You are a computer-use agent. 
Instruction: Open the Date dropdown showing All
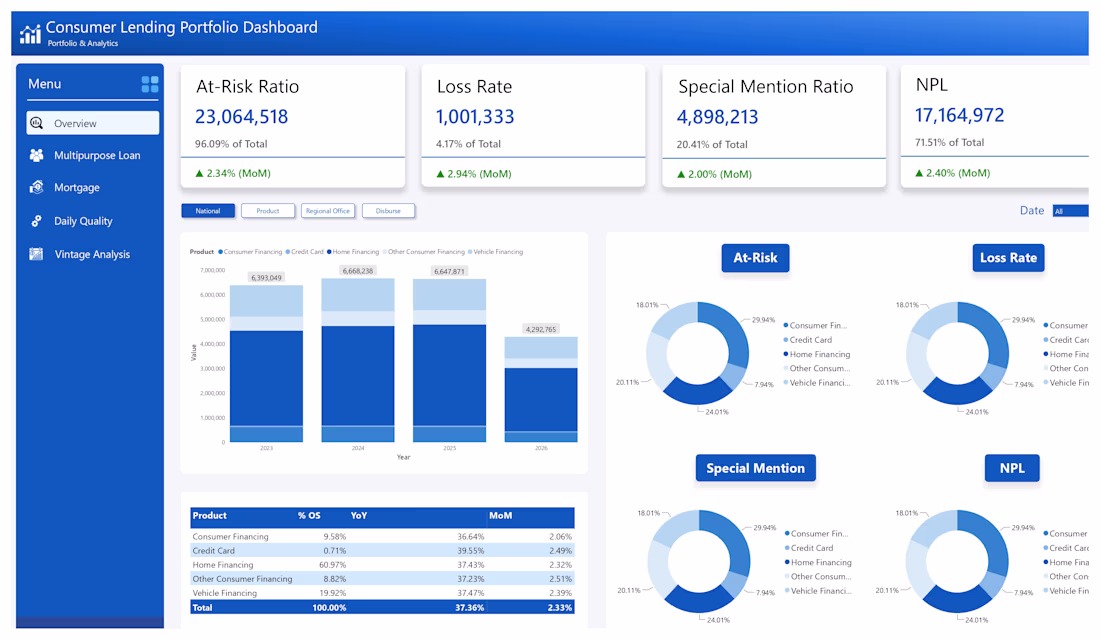click(1070, 211)
